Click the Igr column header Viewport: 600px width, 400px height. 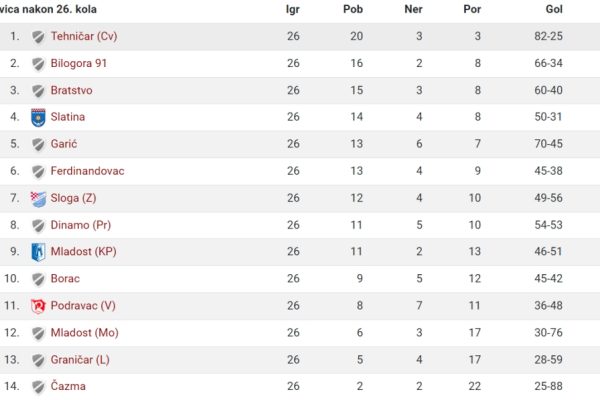[x=293, y=9]
